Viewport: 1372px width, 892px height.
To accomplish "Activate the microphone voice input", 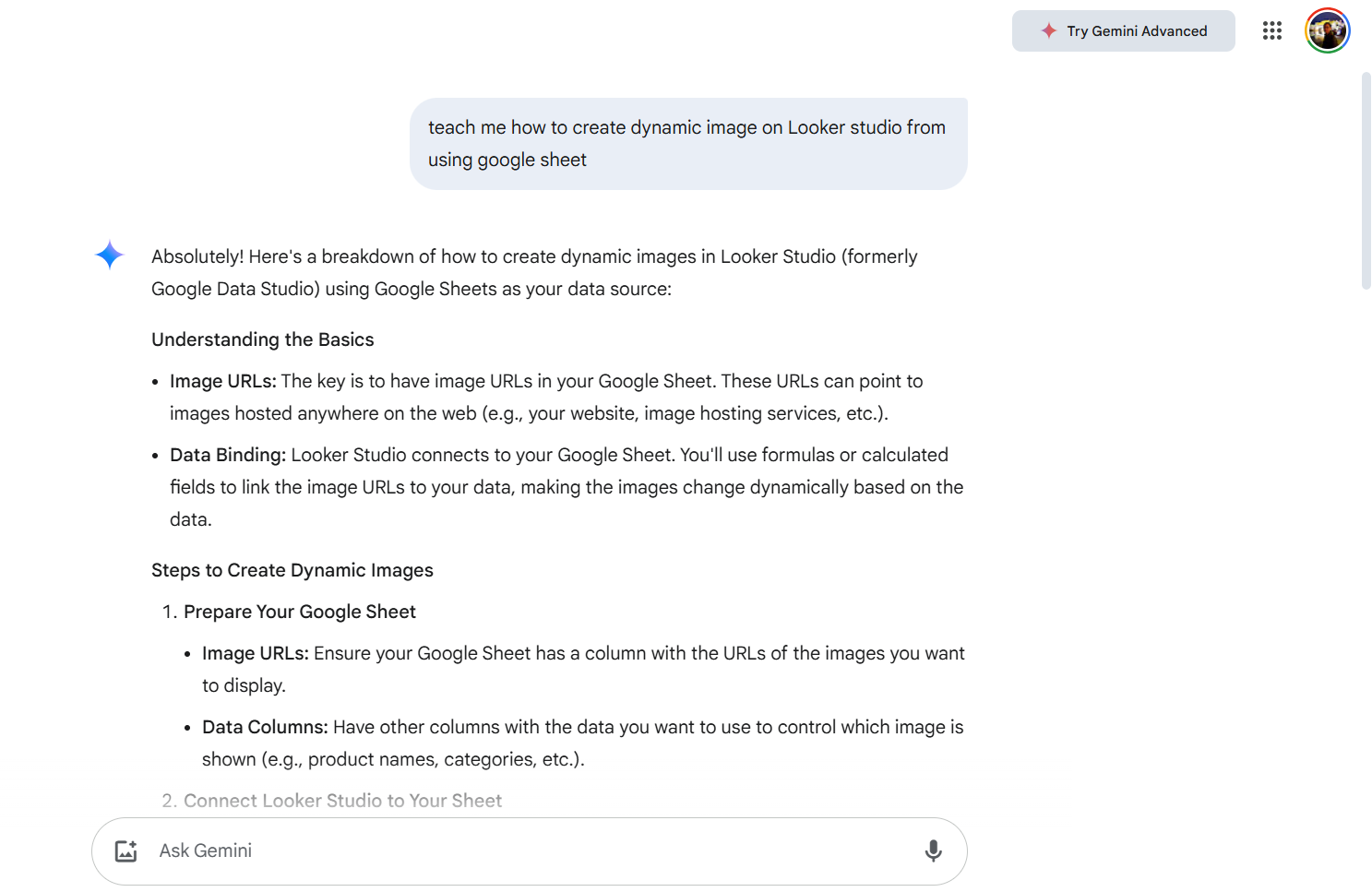I will (933, 850).
